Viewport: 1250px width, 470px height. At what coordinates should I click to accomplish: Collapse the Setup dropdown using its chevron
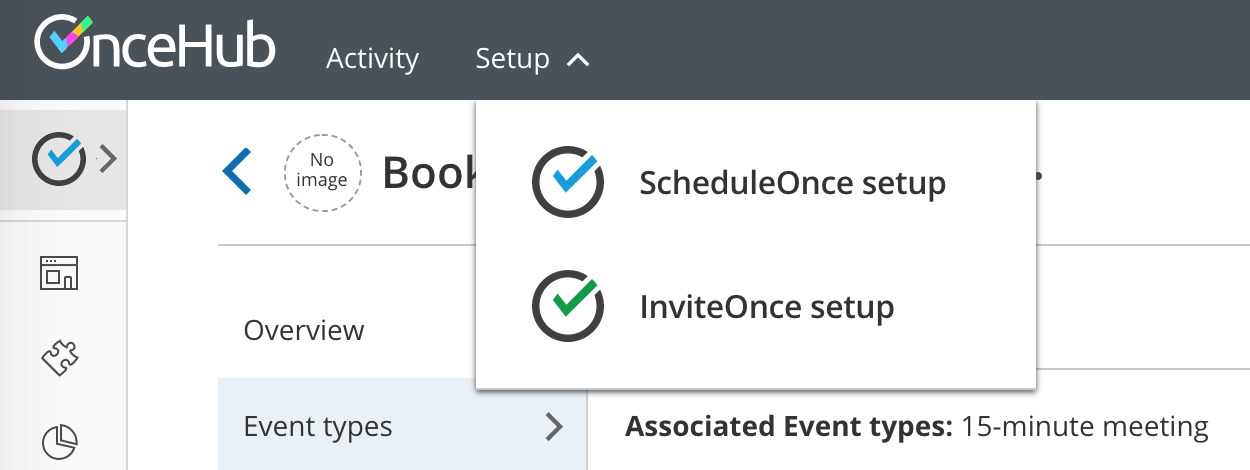pos(578,60)
